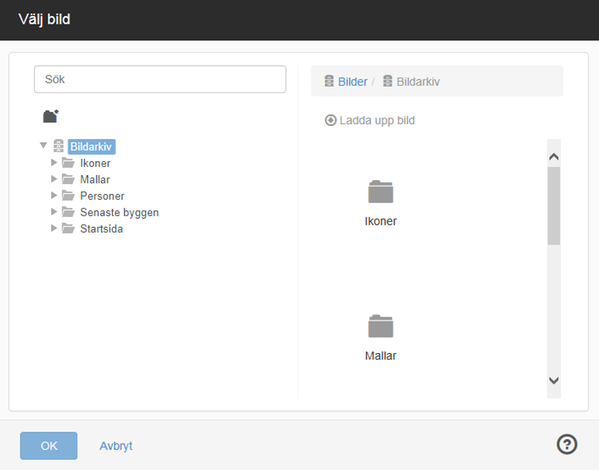Expand the Senaste byggen tree folder
Viewport: 599px width, 470px height.
(x=54, y=212)
